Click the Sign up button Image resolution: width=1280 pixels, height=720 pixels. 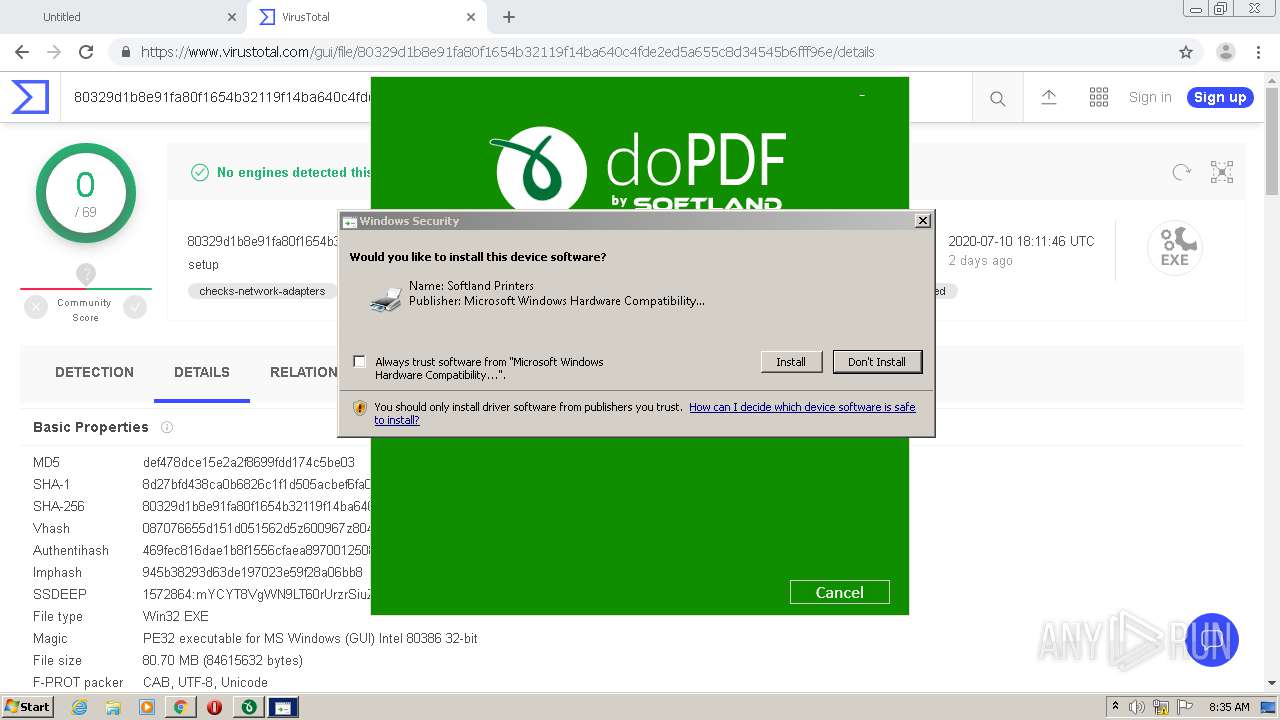click(1220, 97)
